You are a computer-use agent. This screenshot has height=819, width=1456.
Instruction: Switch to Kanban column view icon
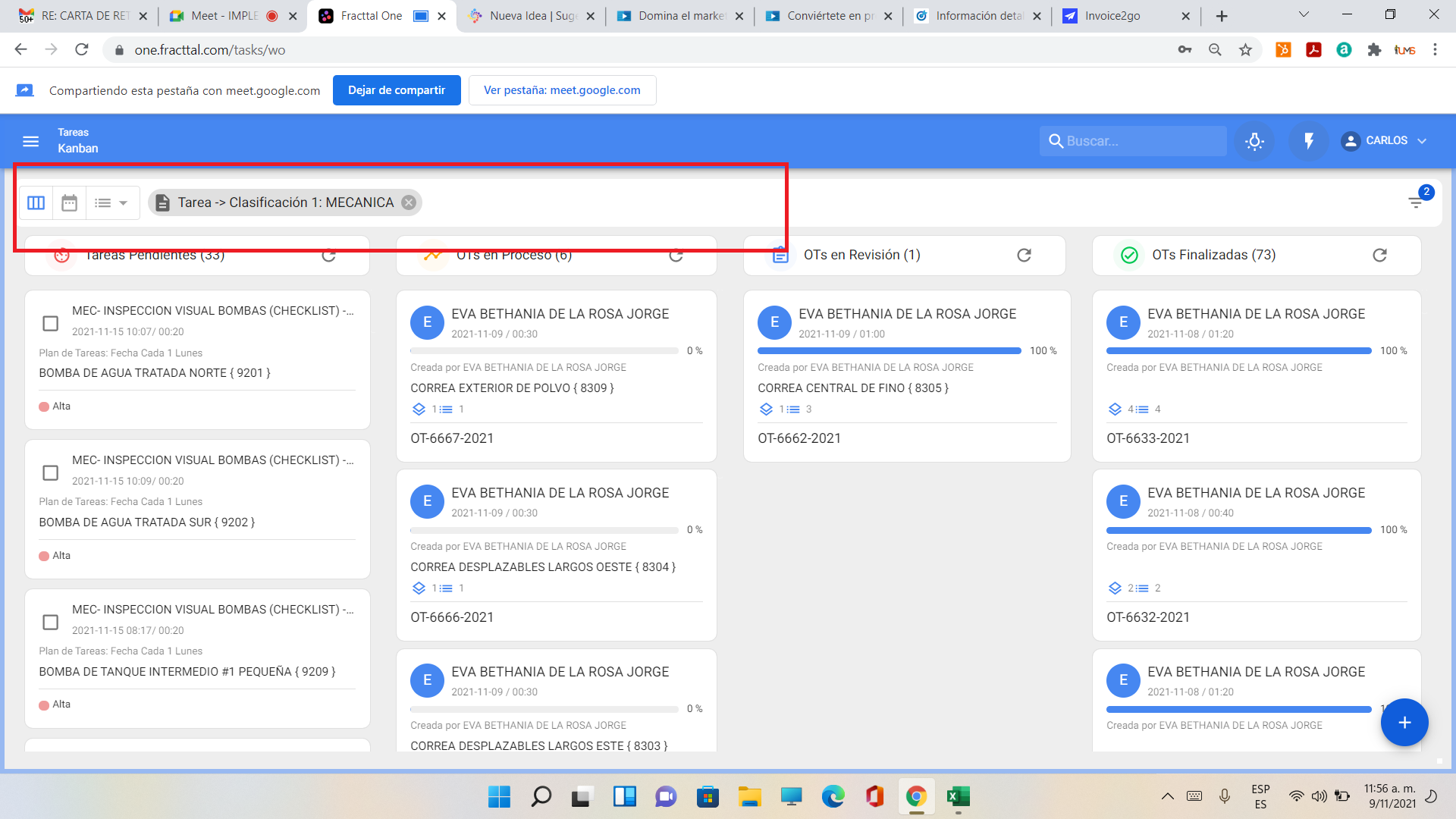point(36,202)
